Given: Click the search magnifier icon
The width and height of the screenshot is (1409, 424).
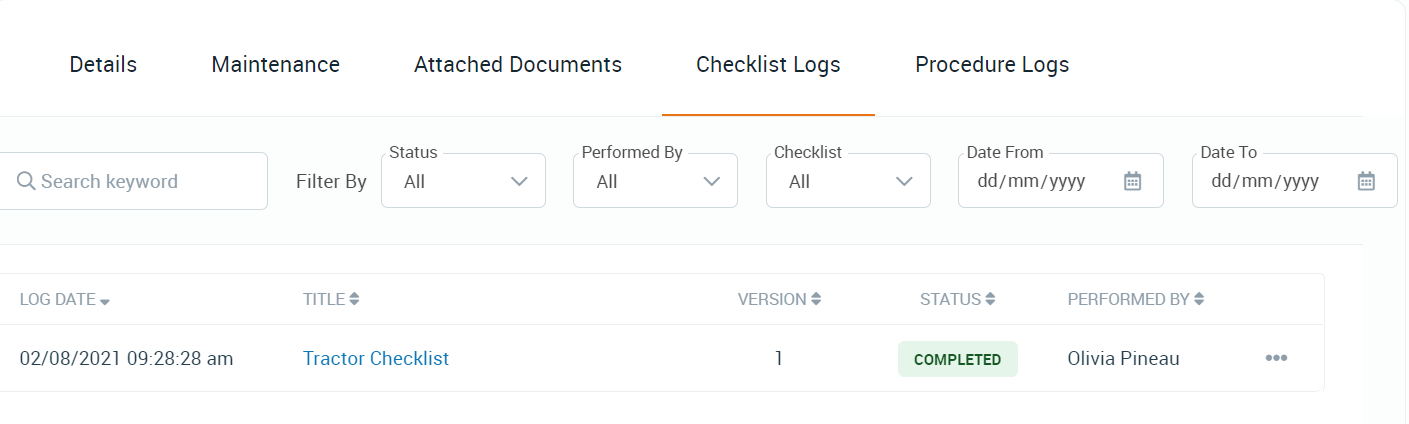Looking at the screenshot, I should (x=27, y=181).
